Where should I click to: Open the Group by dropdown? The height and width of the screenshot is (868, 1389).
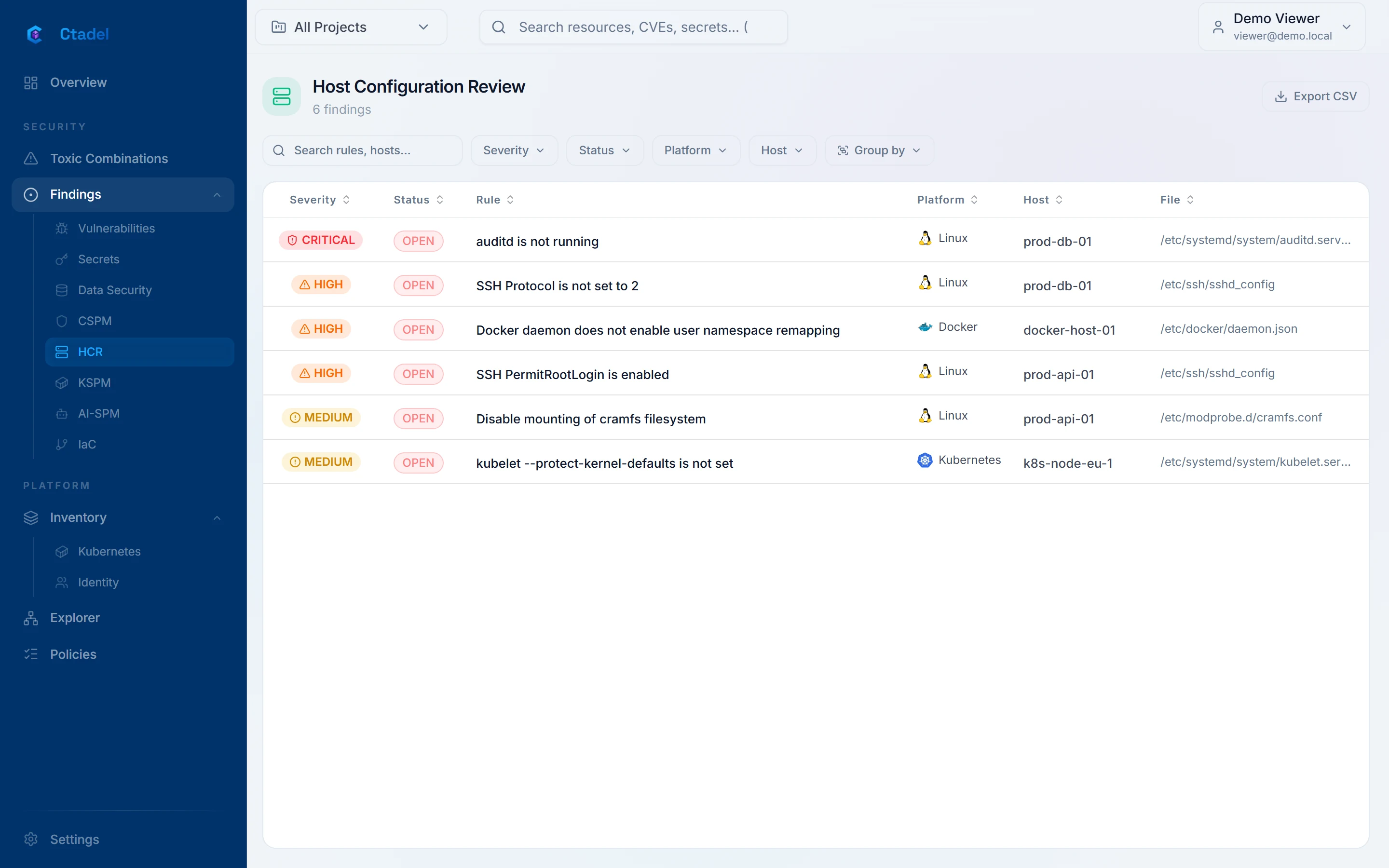click(x=879, y=150)
